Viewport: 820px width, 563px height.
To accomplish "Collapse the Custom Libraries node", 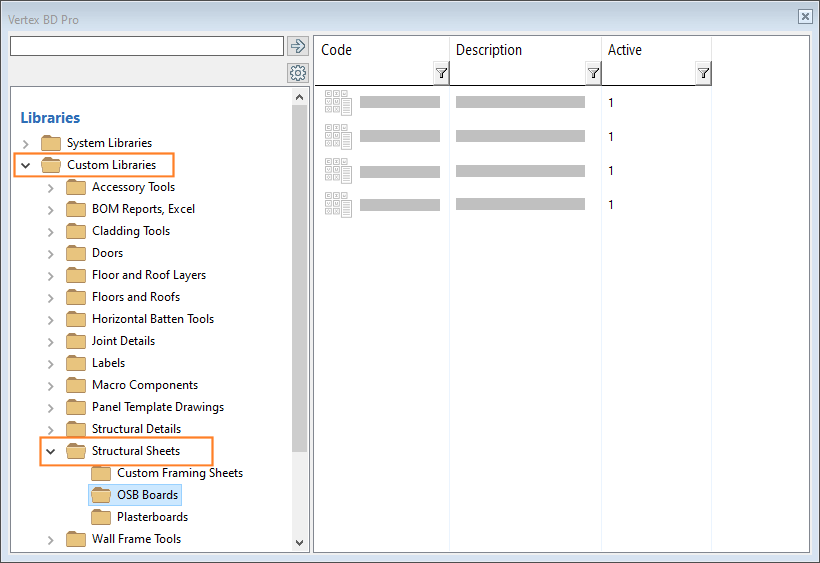I will click(x=26, y=166).
